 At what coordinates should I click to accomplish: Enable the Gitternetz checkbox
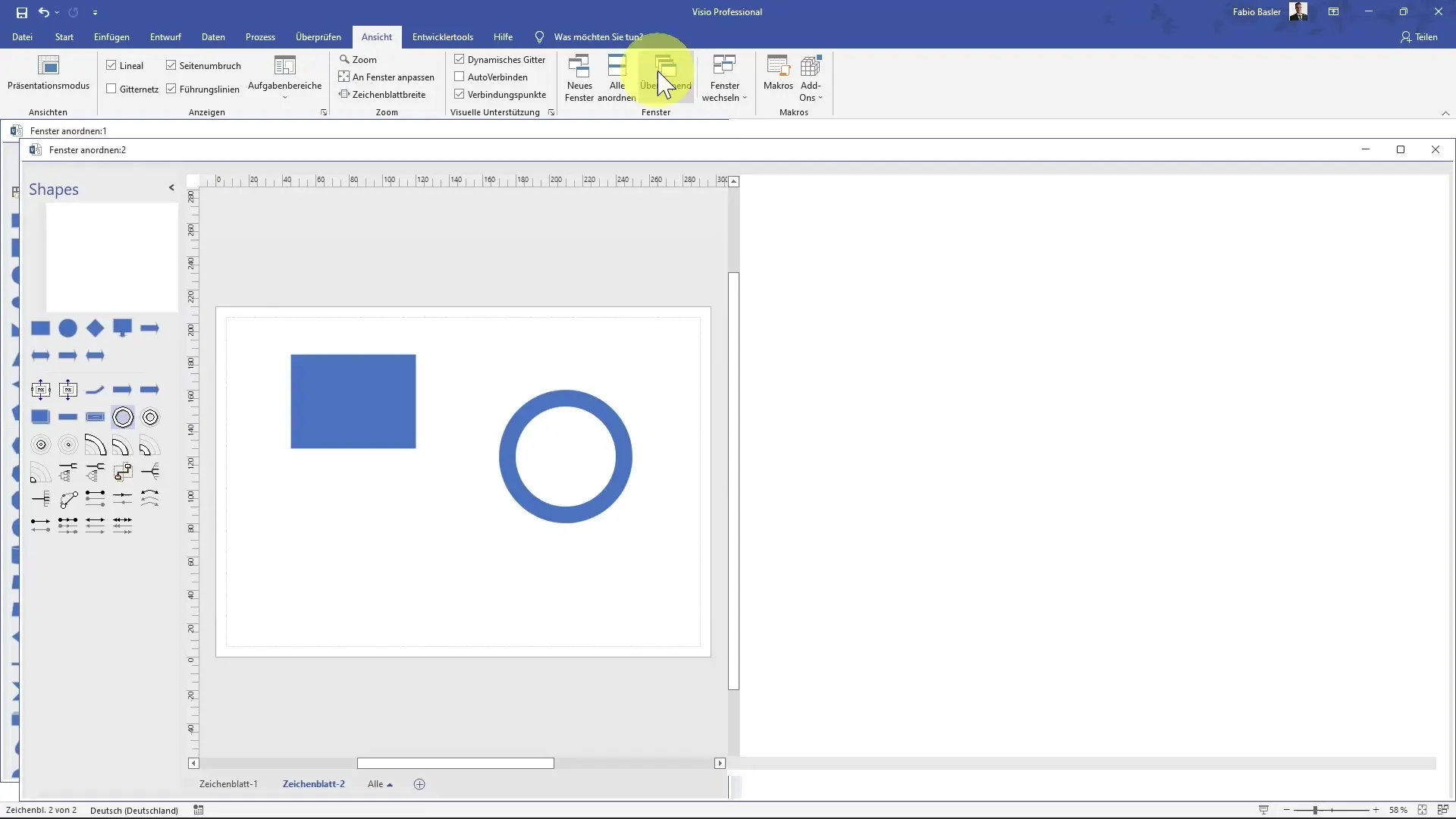(111, 89)
